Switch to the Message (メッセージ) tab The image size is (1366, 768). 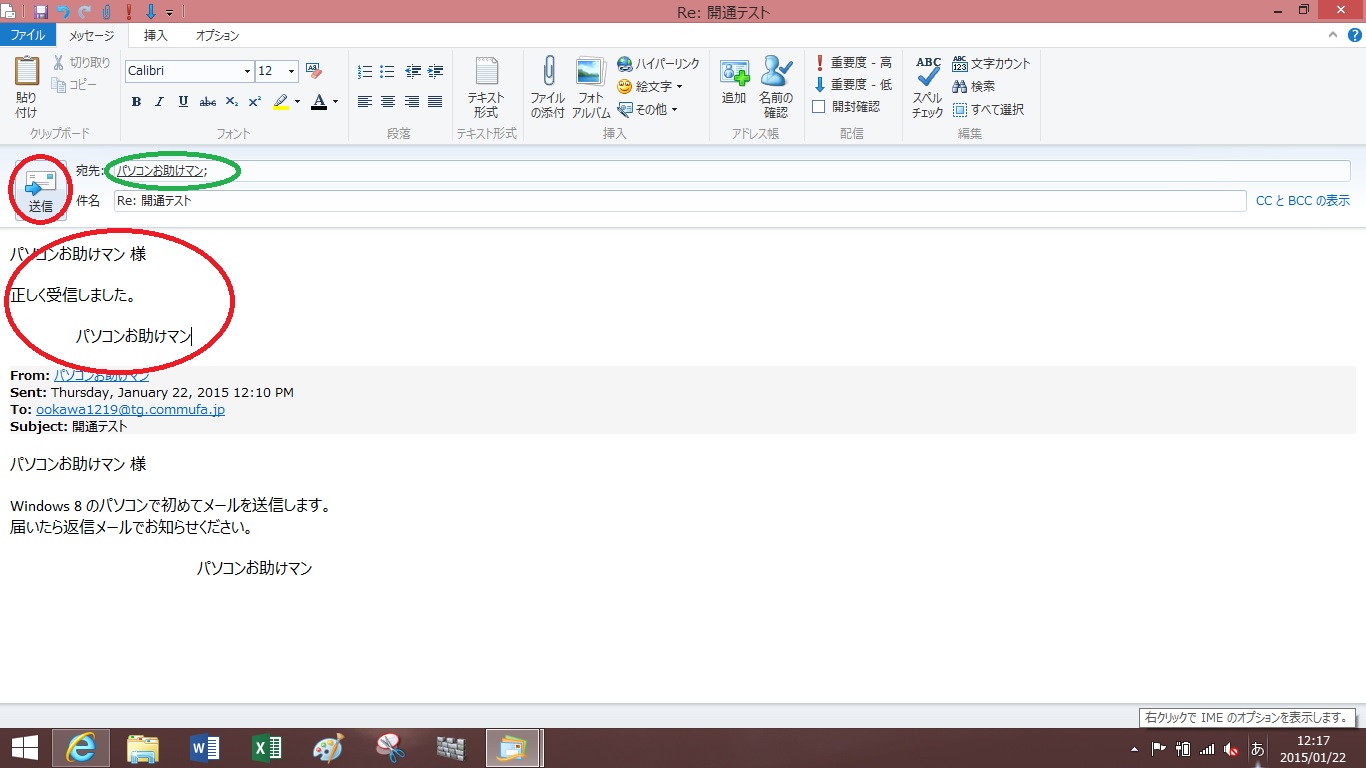click(92, 35)
